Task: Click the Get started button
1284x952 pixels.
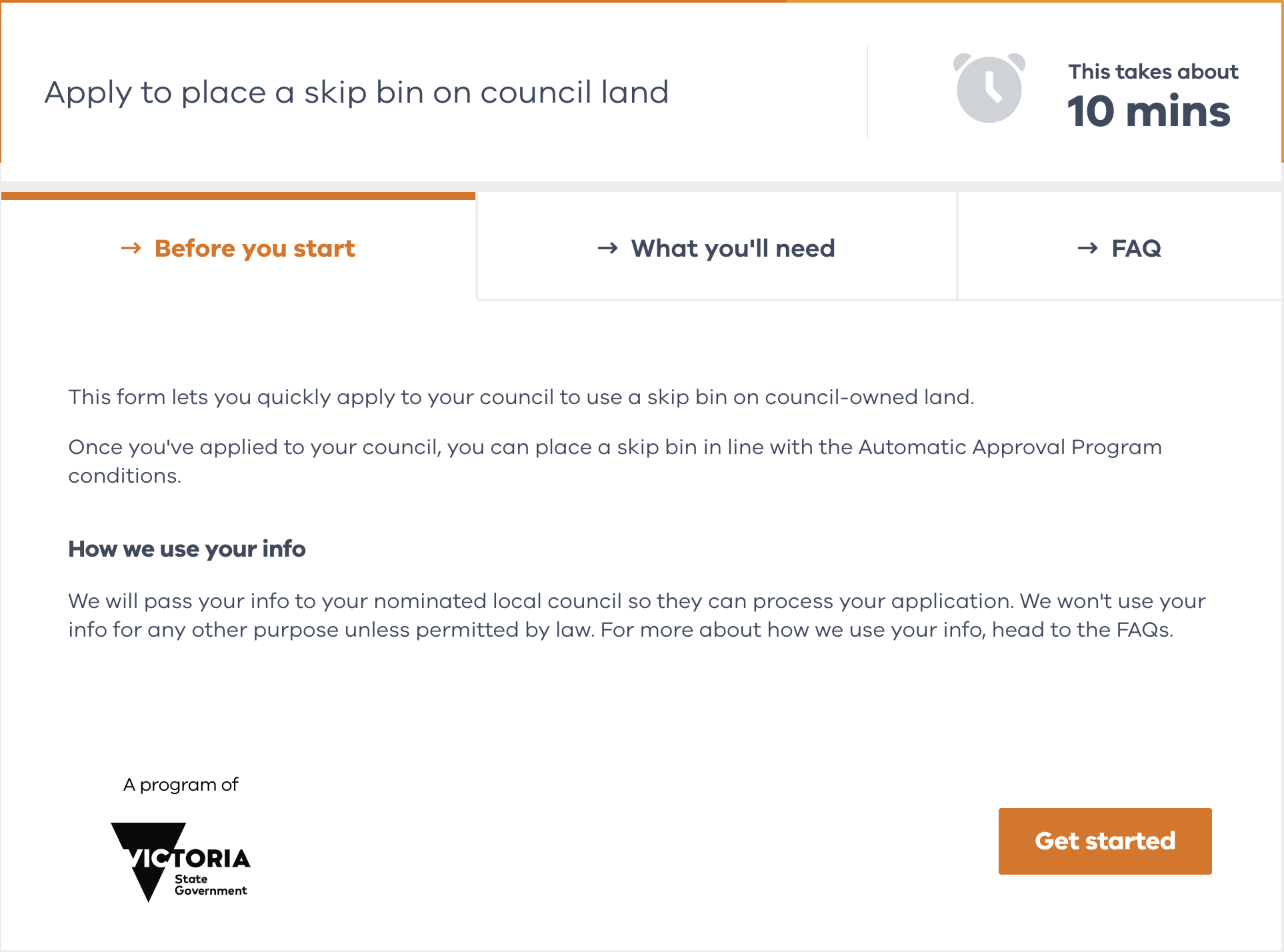Action: (1105, 841)
